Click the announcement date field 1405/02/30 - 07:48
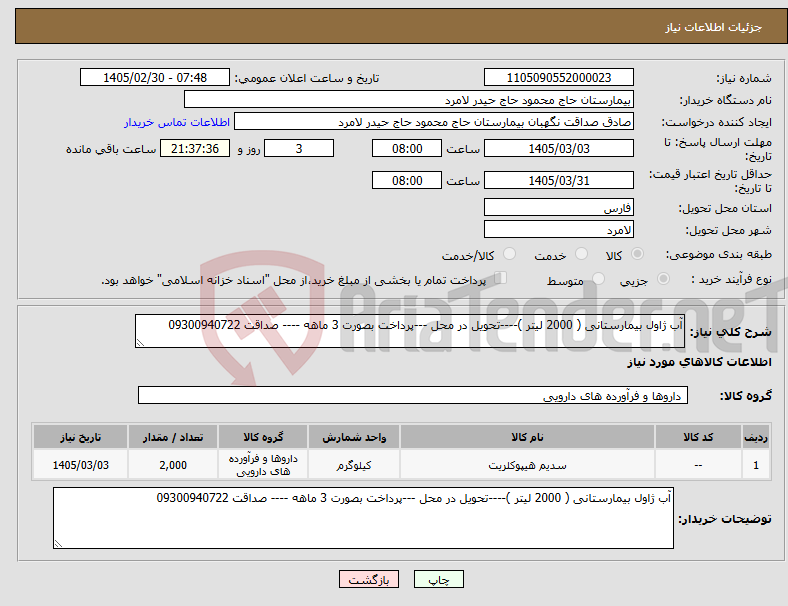The image size is (788, 606). pos(155,77)
